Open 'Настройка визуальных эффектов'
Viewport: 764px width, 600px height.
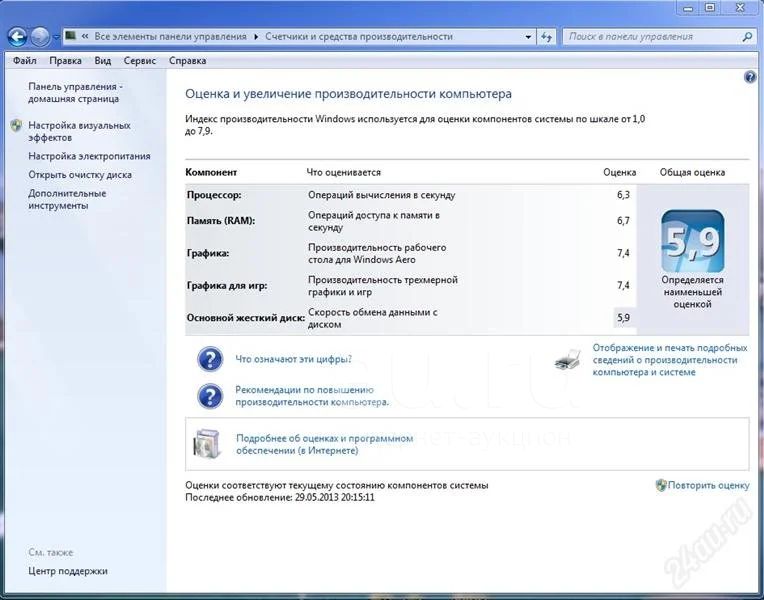pos(79,132)
